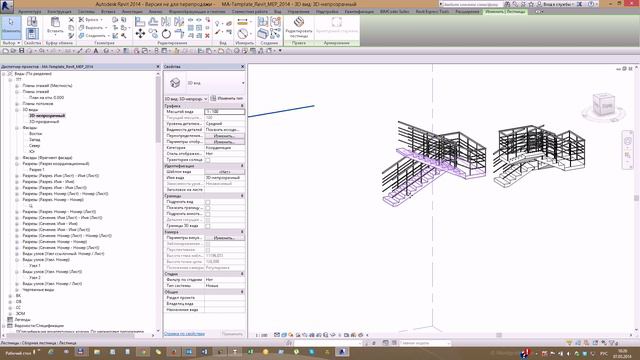Open the Системы ribbon tab
The height and width of the screenshot is (360, 640).
click(x=87, y=12)
